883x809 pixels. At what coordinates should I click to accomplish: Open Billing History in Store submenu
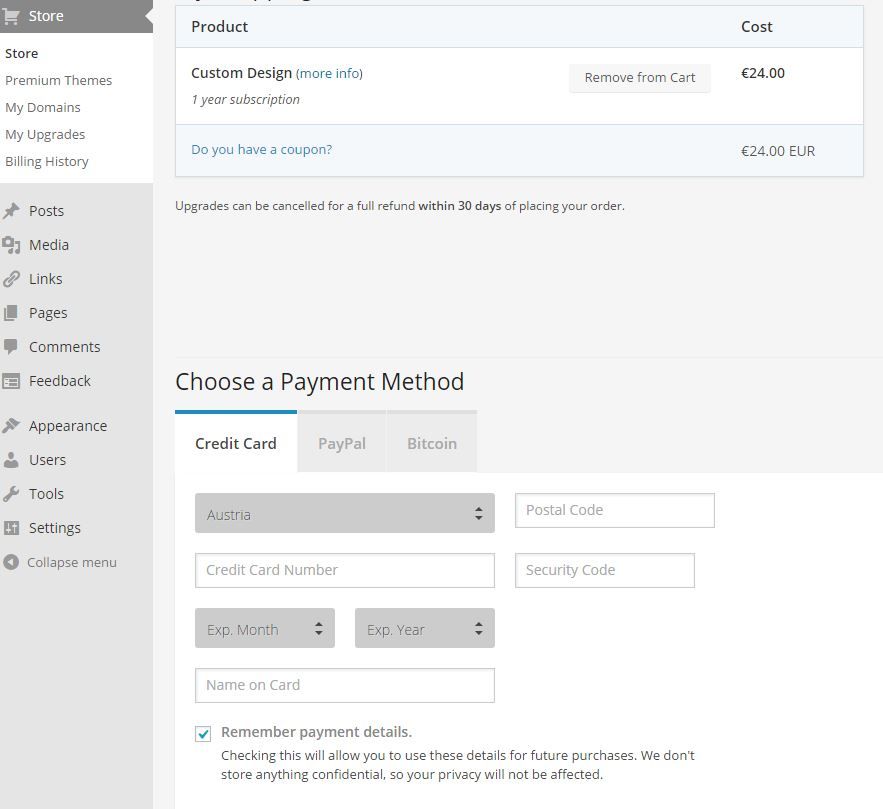point(47,161)
